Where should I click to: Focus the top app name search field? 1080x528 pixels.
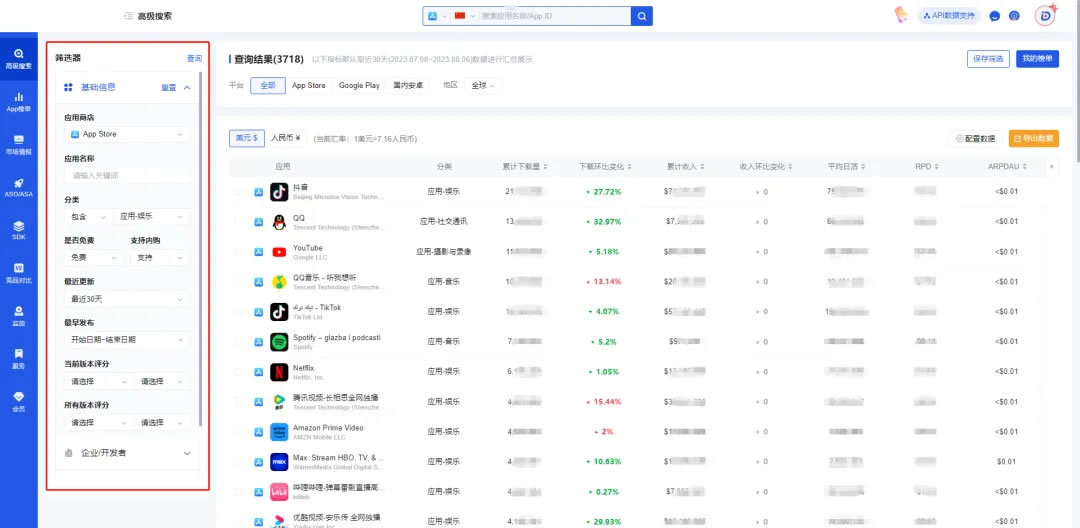pyautogui.click(x=554, y=16)
